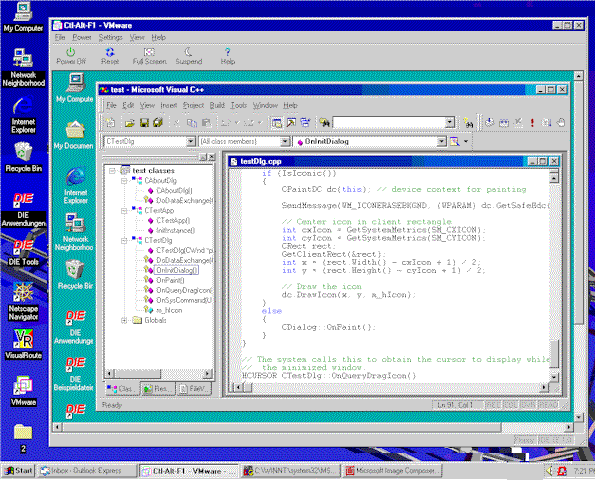Click the New Text File toolbar icon
The image size is (595, 480).
(110, 123)
